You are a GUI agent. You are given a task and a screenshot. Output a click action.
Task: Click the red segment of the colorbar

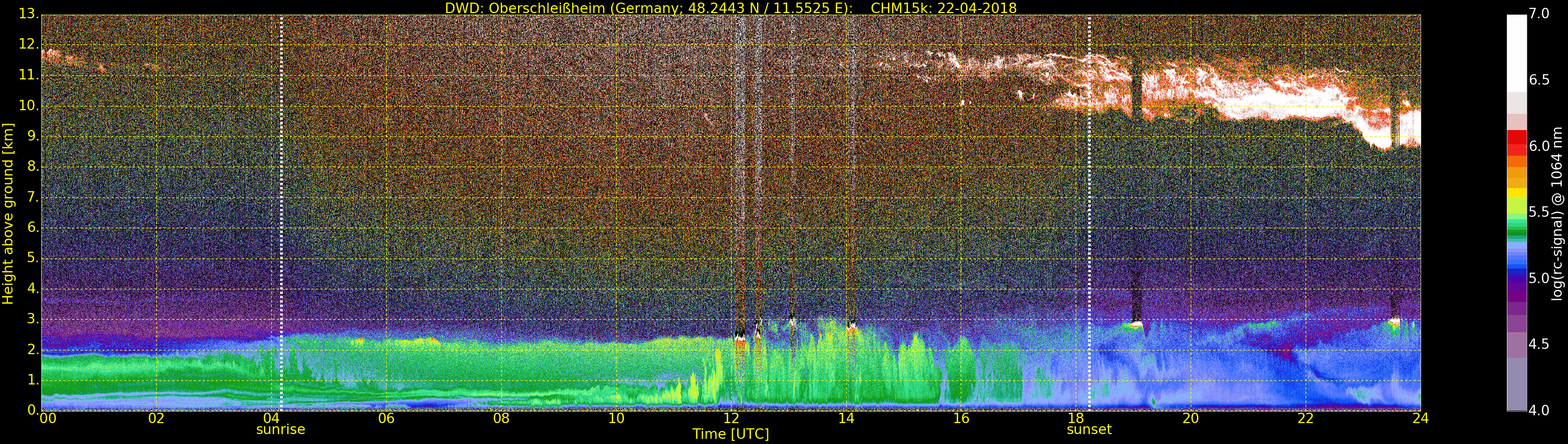pyautogui.click(x=1516, y=143)
